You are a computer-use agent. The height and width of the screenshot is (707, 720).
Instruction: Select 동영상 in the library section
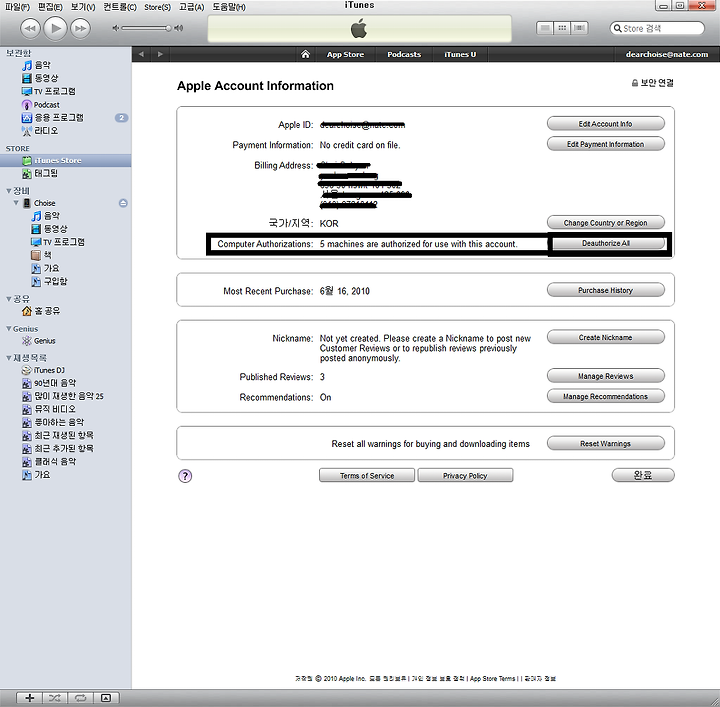[x=40, y=78]
